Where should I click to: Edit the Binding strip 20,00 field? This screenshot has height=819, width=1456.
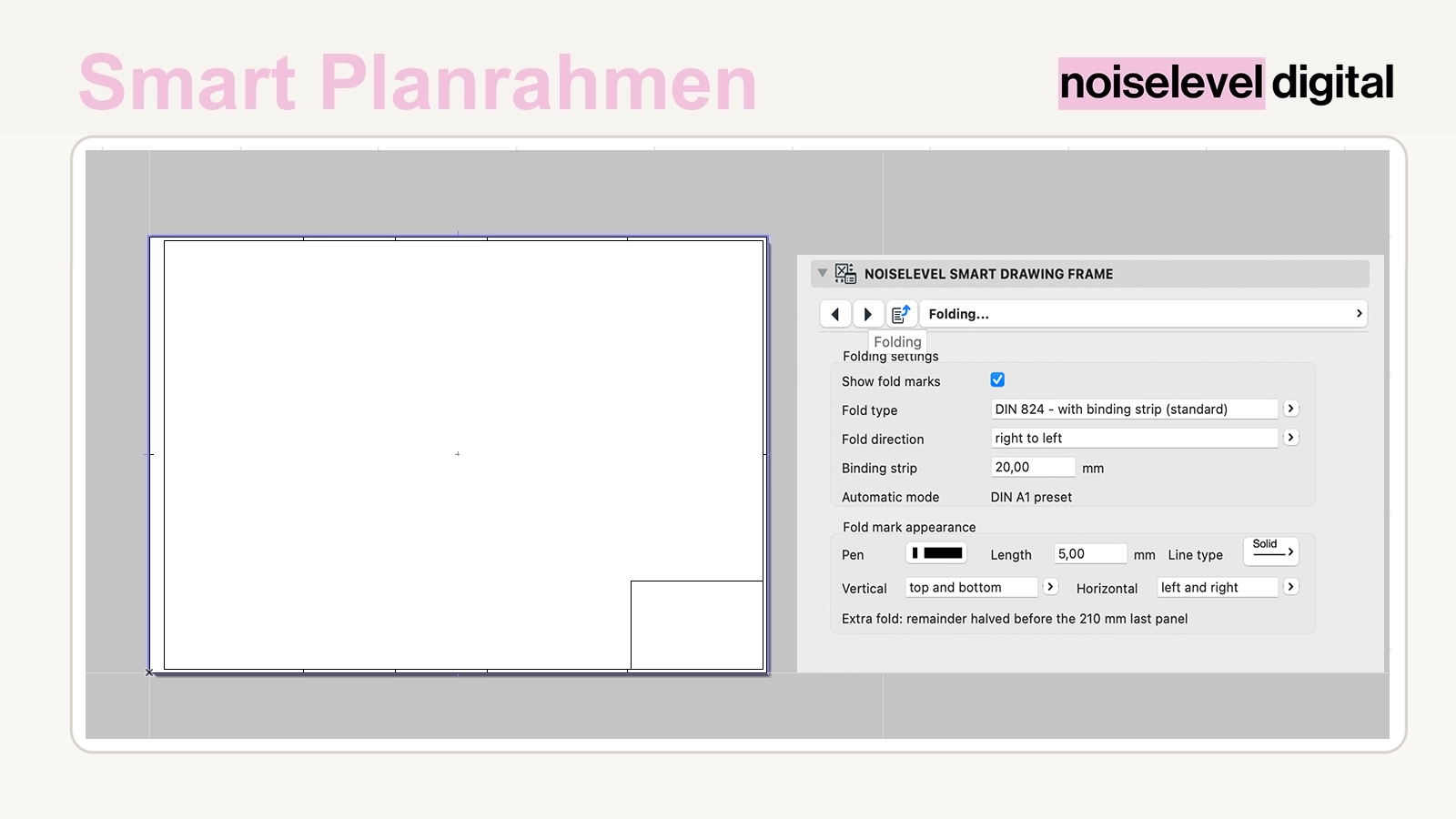click(1033, 467)
